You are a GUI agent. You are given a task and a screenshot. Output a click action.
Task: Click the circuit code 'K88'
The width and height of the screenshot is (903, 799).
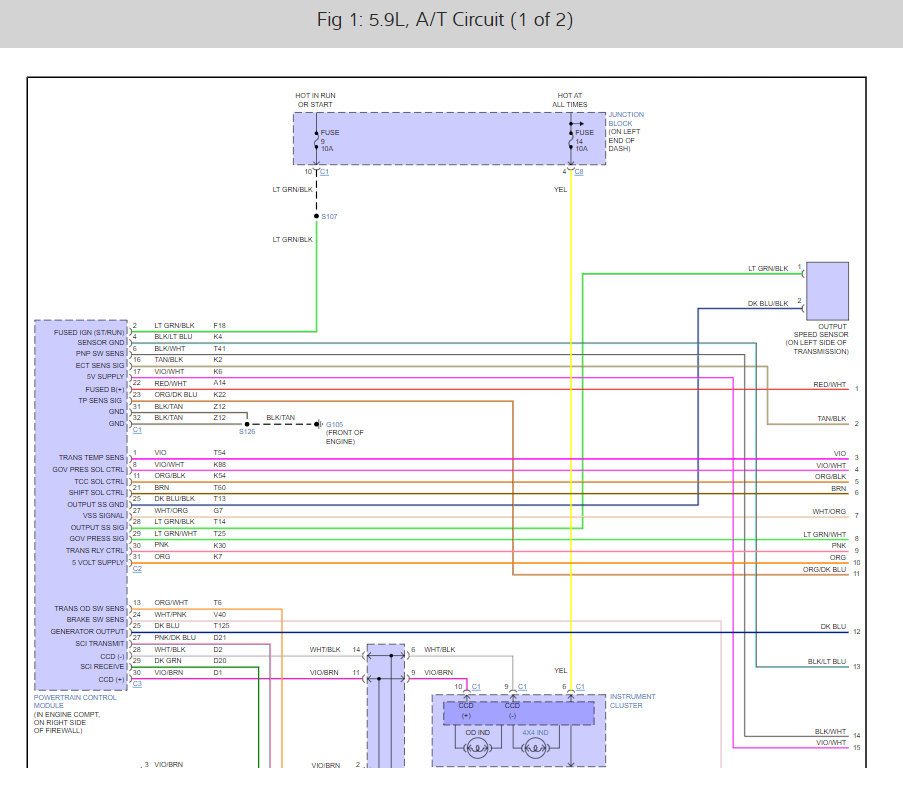coord(219,464)
